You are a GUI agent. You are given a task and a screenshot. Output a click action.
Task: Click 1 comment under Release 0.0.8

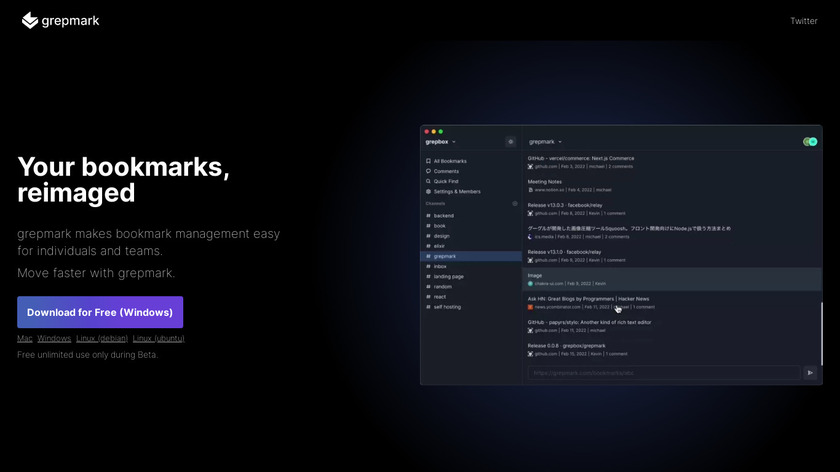617,354
